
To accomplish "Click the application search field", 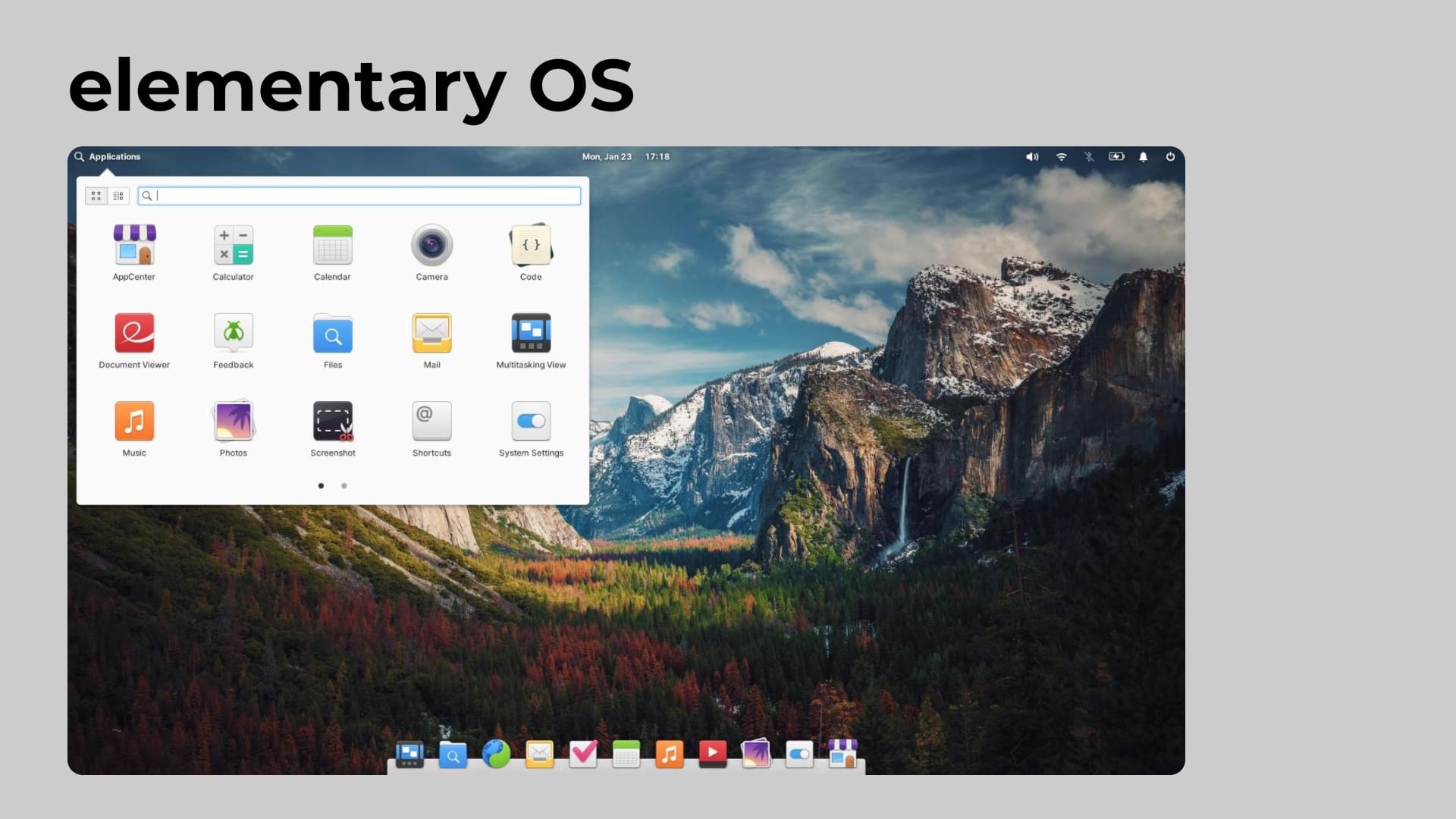I will [x=359, y=196].
